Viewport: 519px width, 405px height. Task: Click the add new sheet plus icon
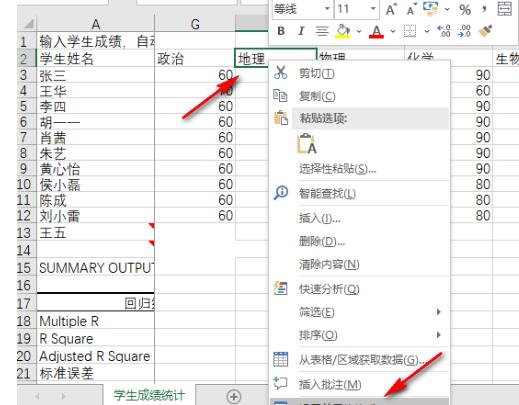(233, 396)
